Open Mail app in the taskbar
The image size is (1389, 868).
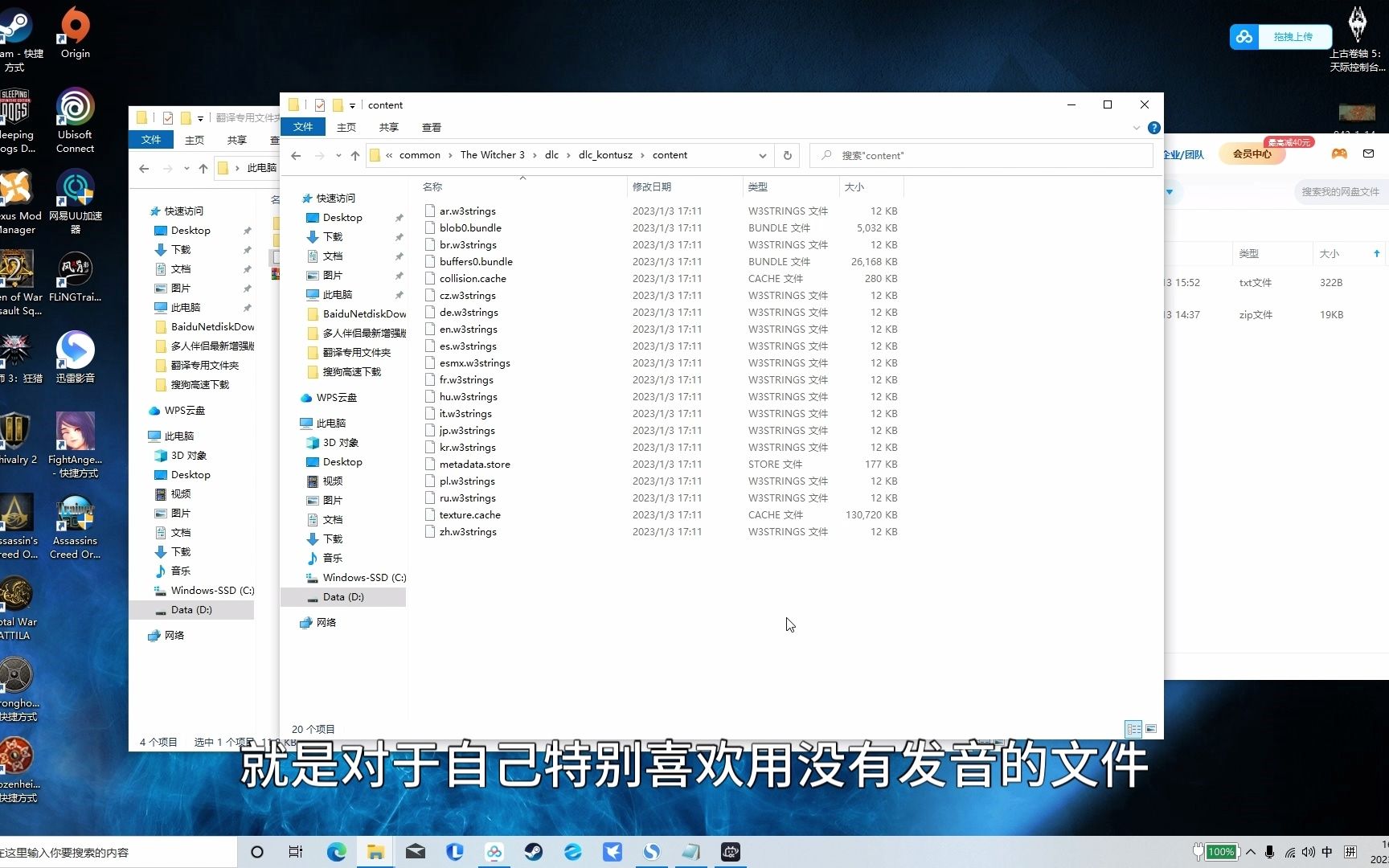coord(415,852)
